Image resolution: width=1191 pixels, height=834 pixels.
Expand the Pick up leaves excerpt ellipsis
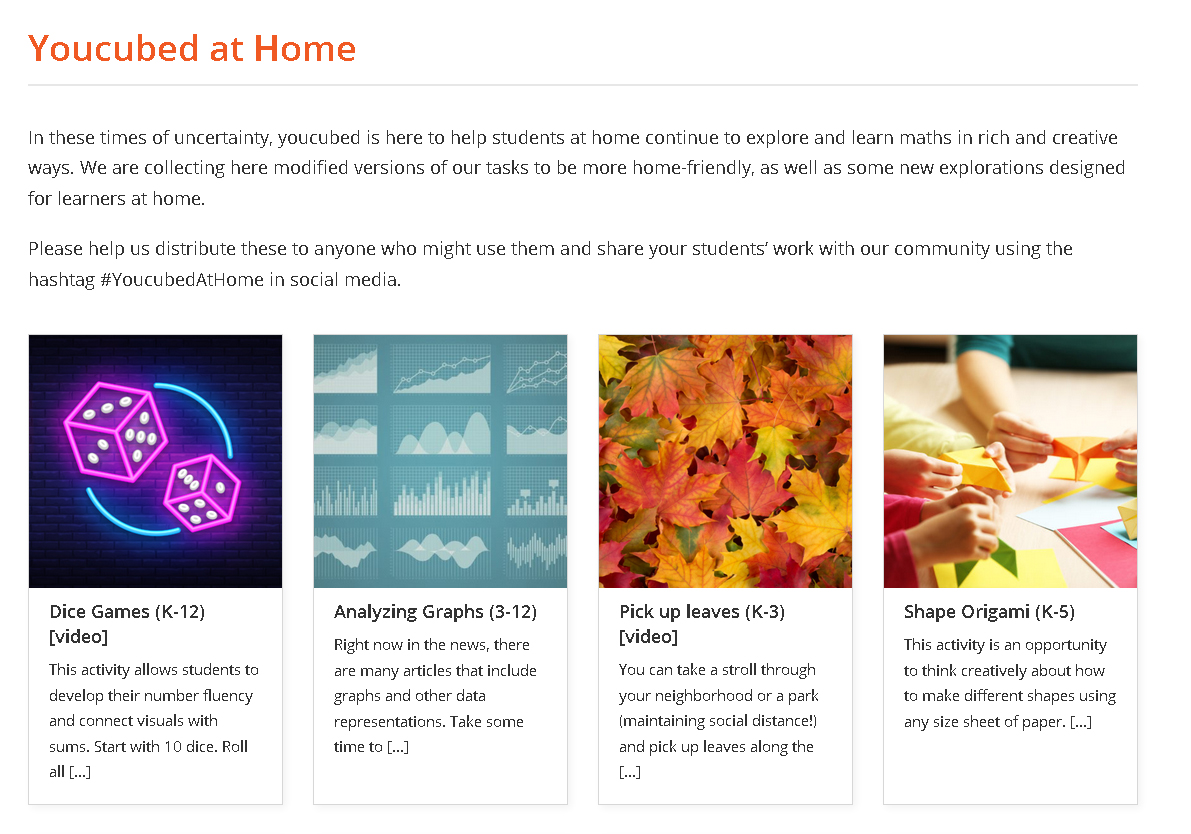(630, 772)
